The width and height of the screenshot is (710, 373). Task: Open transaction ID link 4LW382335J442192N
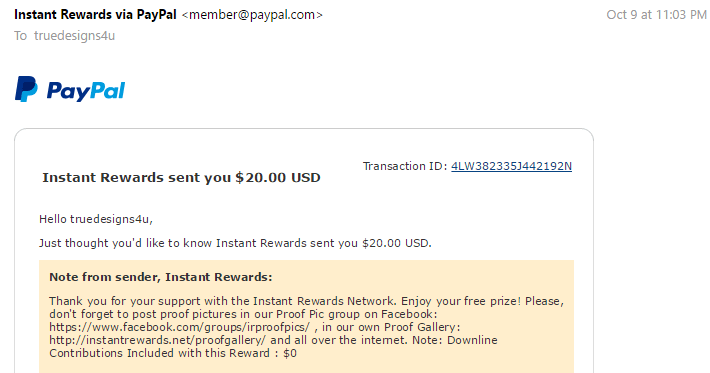[x=511, y=166]
